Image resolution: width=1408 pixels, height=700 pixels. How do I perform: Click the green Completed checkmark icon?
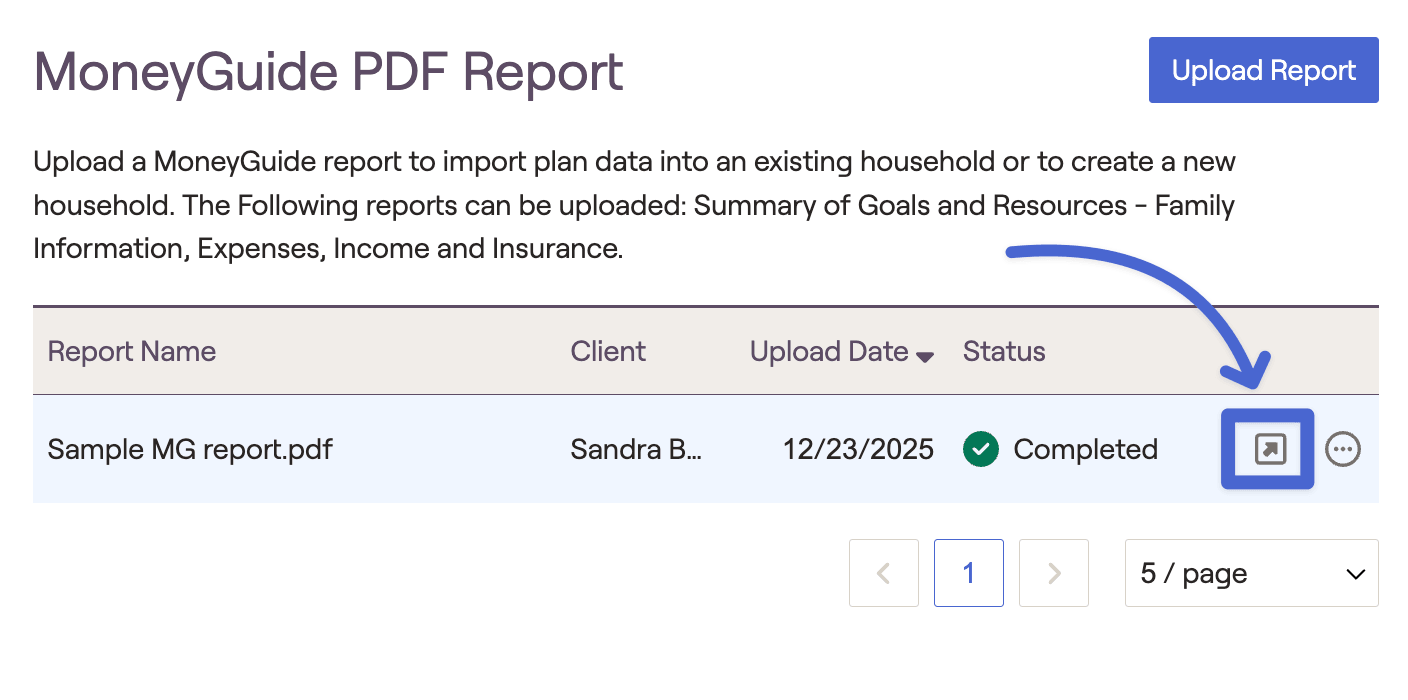coord(981,450)
